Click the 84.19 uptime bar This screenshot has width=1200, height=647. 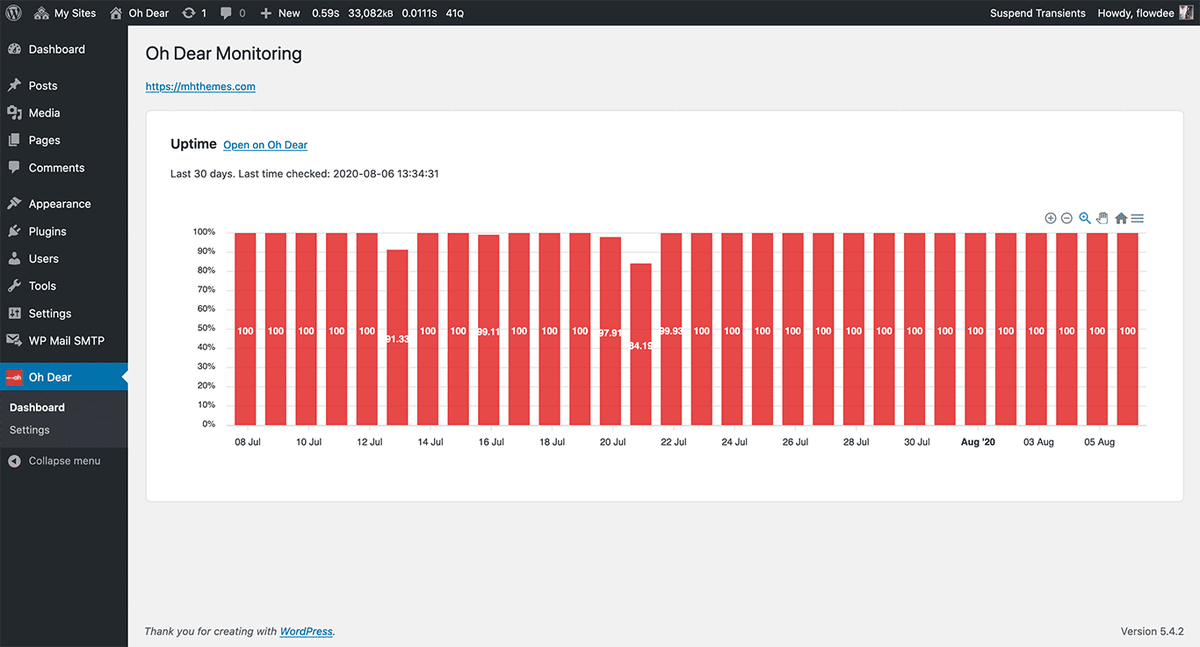pyautogui.click(x=641, y=344)
